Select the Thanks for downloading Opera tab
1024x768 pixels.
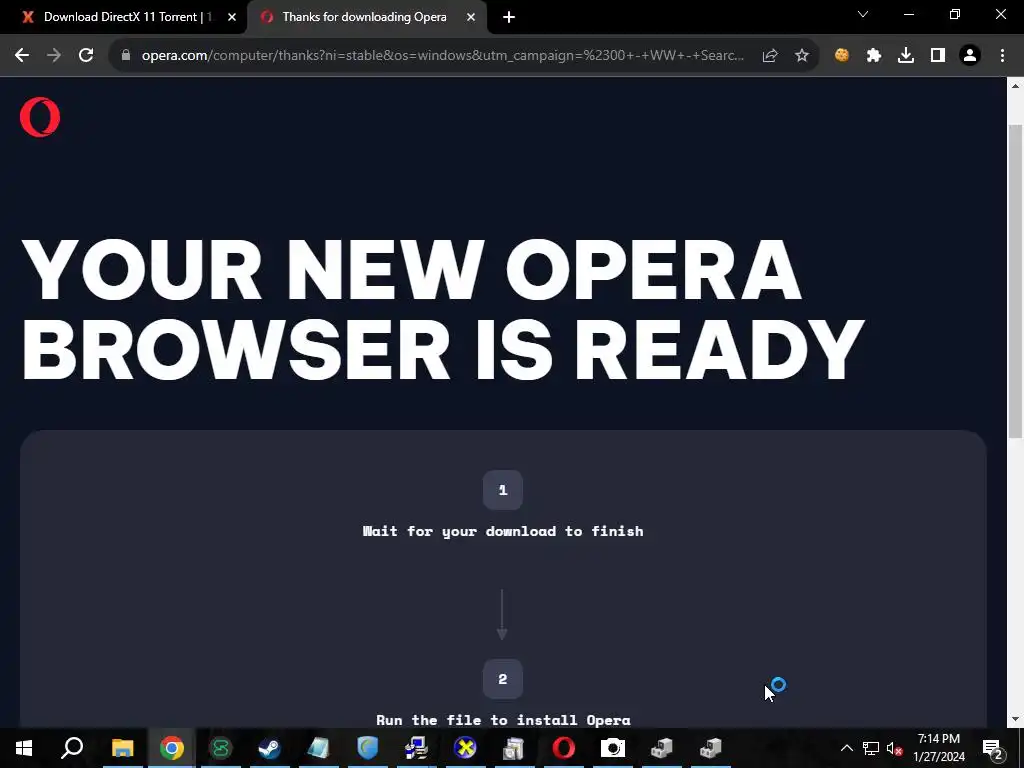[366, 17]
